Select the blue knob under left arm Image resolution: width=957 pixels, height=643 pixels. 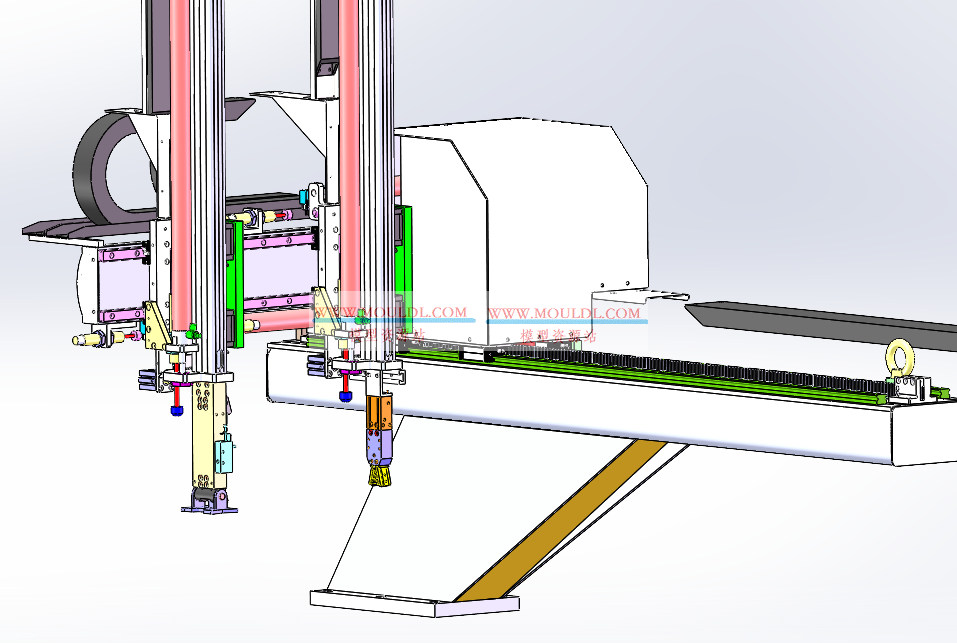(x=177, y=409)
